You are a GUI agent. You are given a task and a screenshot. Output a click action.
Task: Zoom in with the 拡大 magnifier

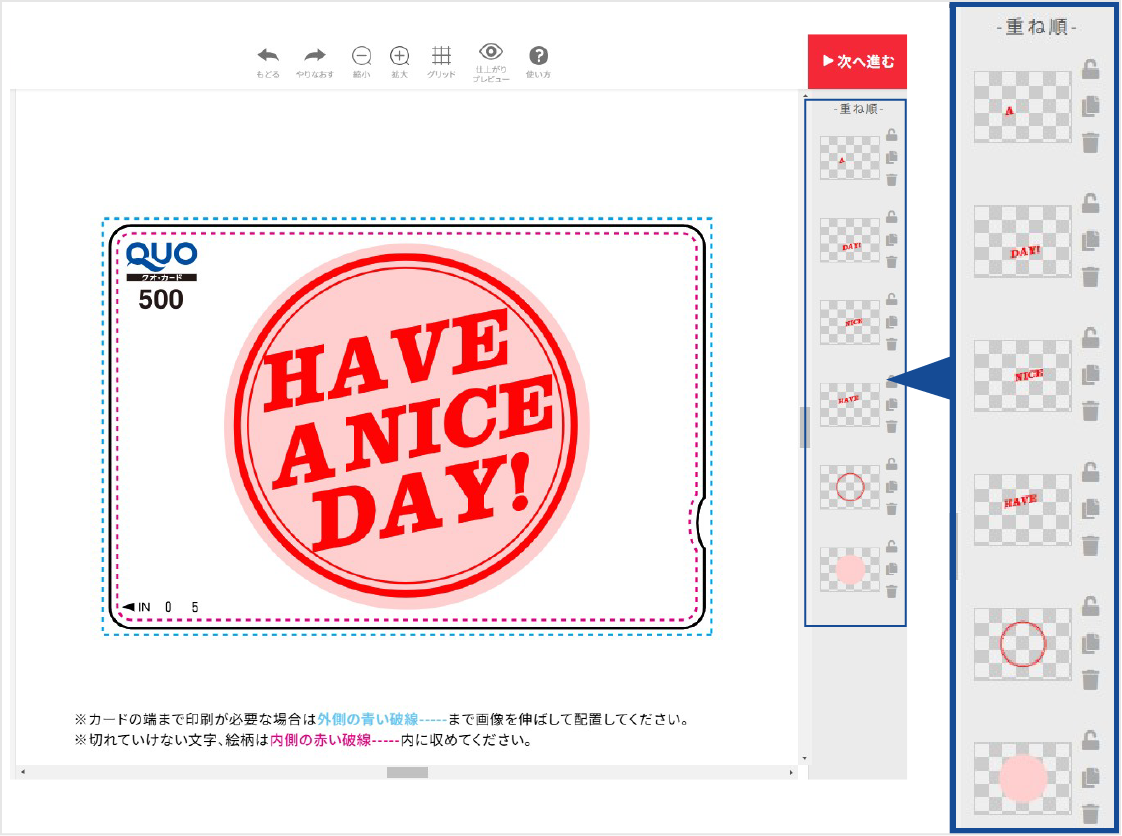pos(400,56)
